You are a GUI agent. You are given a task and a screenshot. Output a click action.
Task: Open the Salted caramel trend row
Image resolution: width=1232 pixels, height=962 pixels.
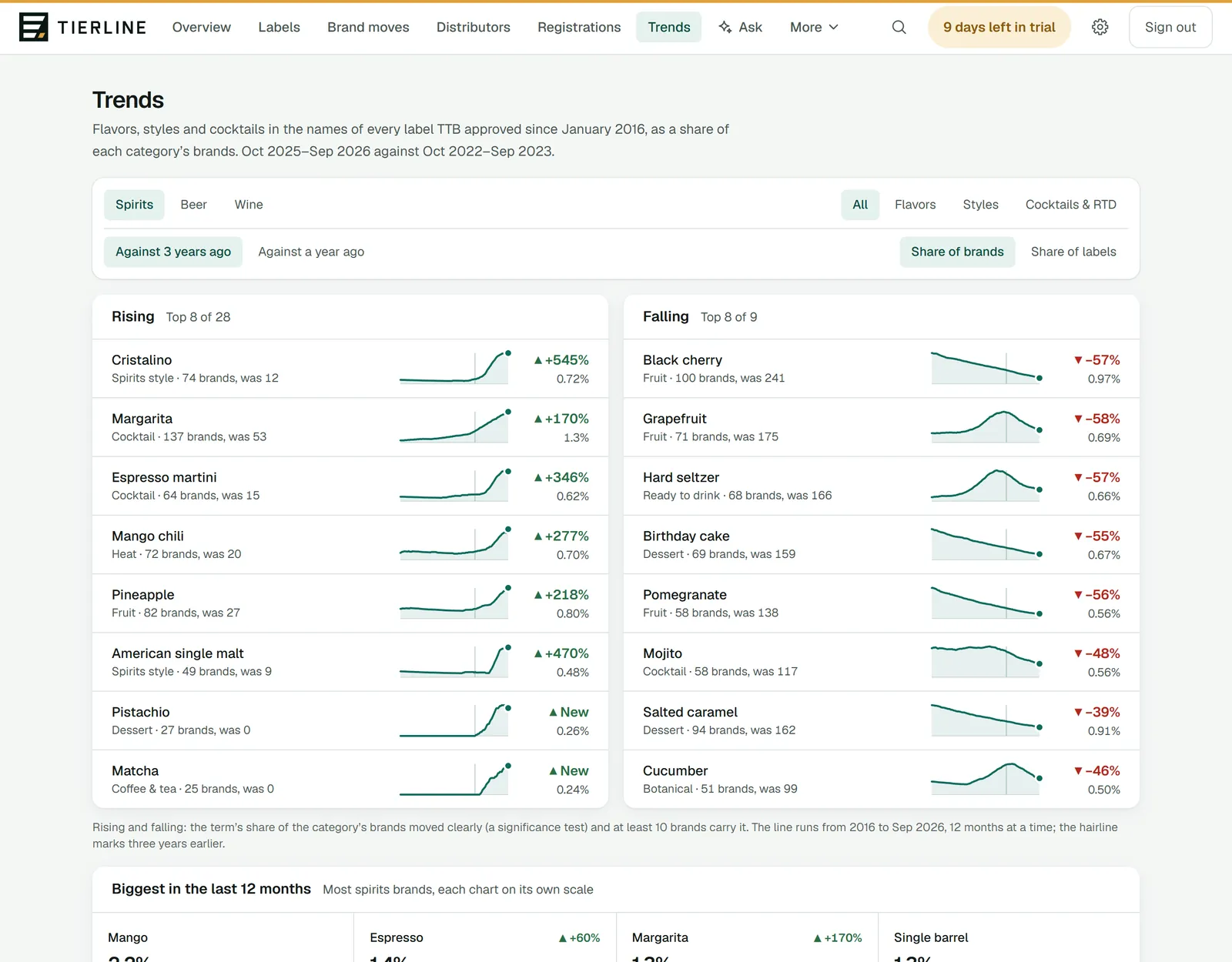coord(882,720)
